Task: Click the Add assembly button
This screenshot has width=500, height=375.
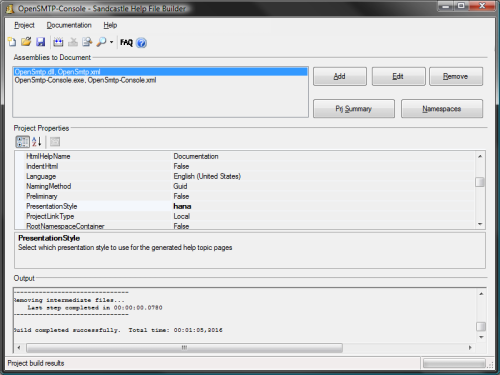Action: 340,76
